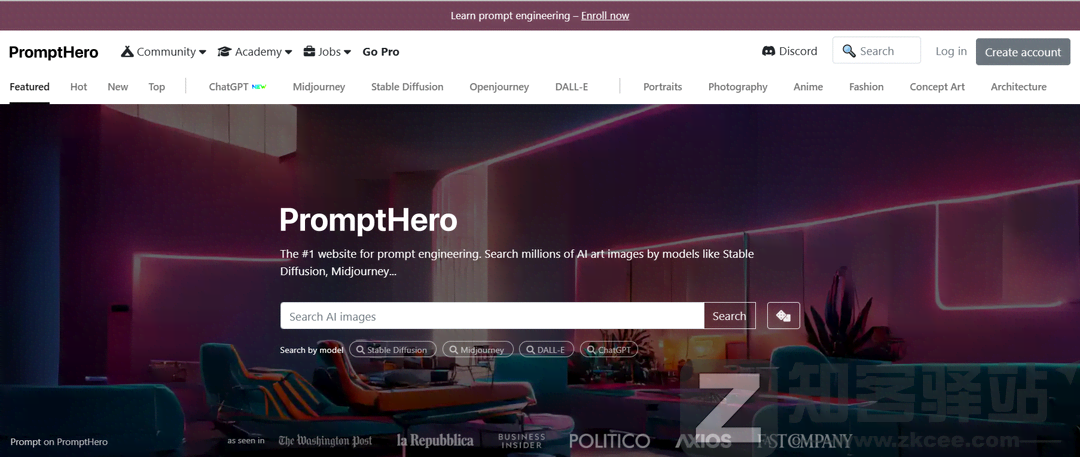Open the Academy dropdown menu
The image size is (1080, 457).
255,52
